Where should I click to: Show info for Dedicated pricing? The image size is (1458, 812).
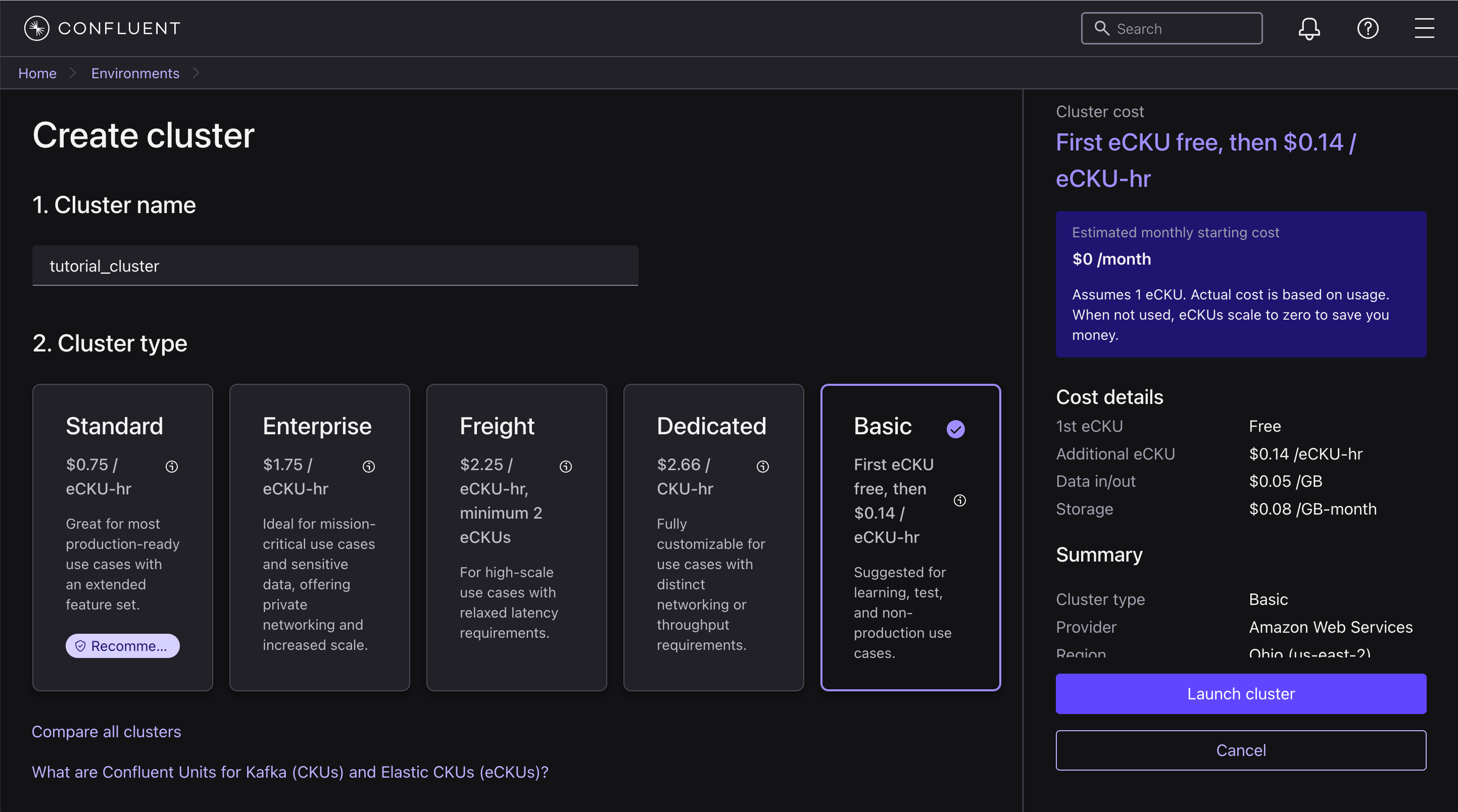(x=762, y=466)
